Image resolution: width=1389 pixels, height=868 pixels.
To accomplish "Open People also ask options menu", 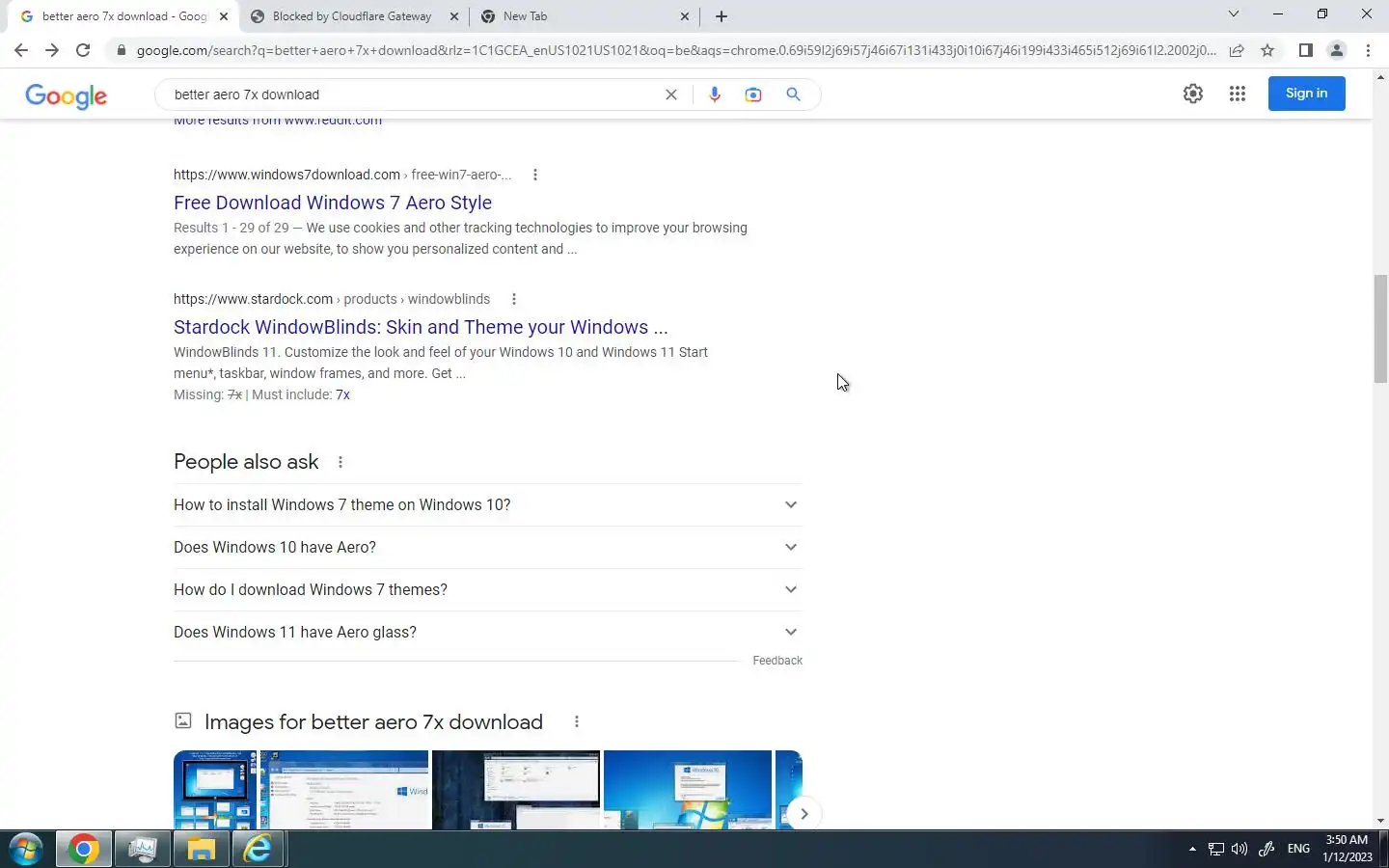I will tap(340, 462).
